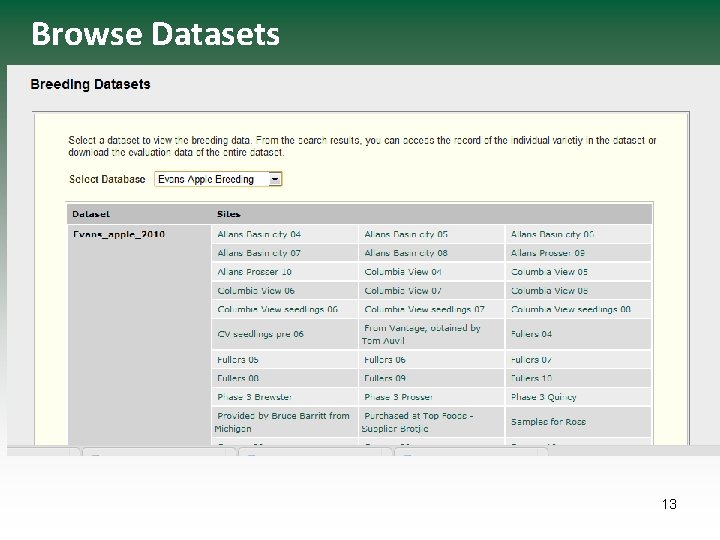The image size is (720, 540).
Task: Open From Vantage, obtained by Tom Auvil
Action: coord(421,334)
